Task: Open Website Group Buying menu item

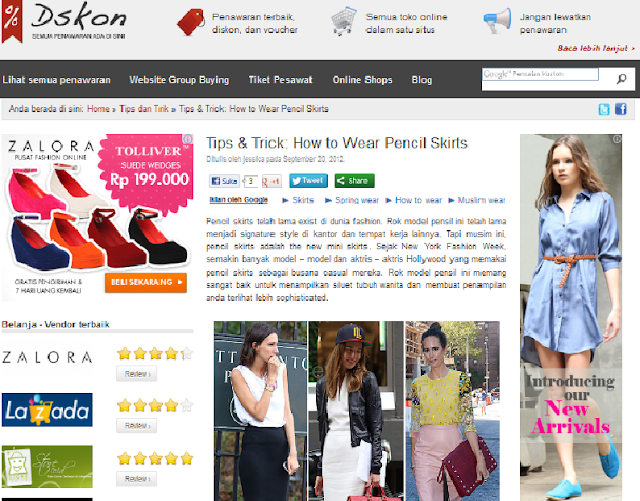Action: (179, 80)
